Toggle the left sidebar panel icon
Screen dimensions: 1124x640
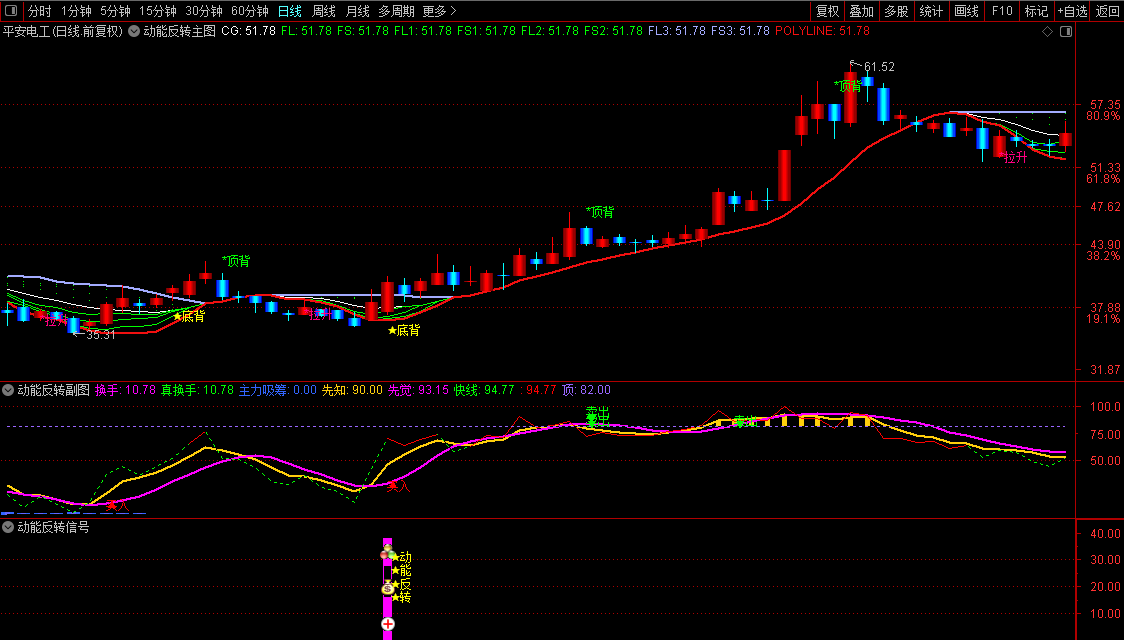11,11
